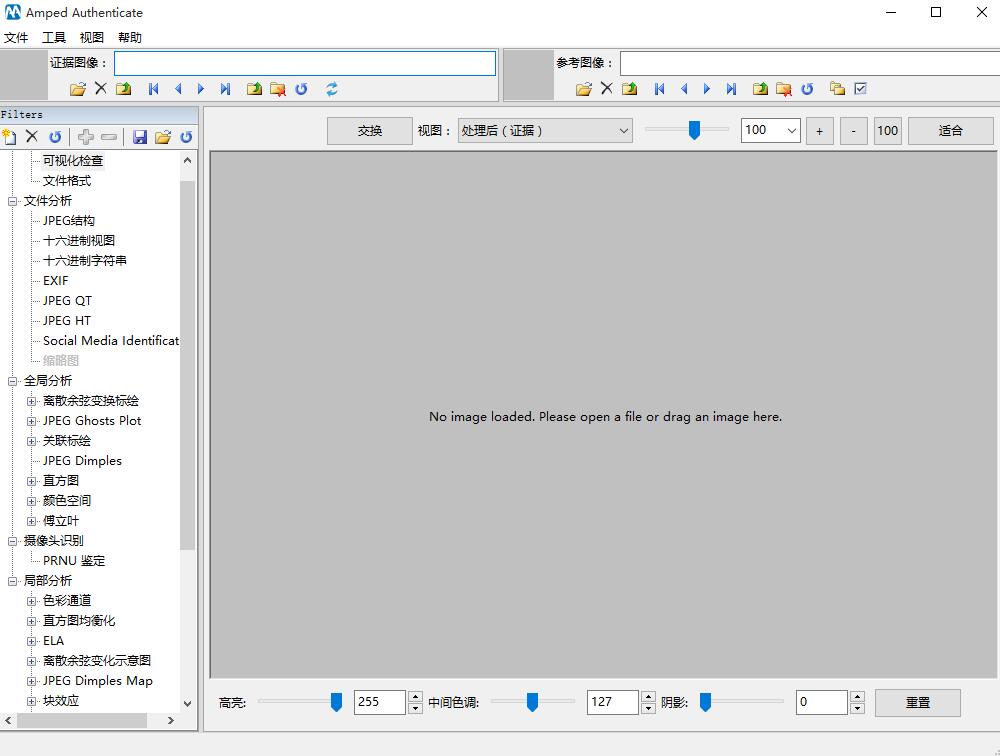Open a reference image with the folder icon
Image resolution: width=1000 pixels, height=756 pixels.
tap(584, 89)
